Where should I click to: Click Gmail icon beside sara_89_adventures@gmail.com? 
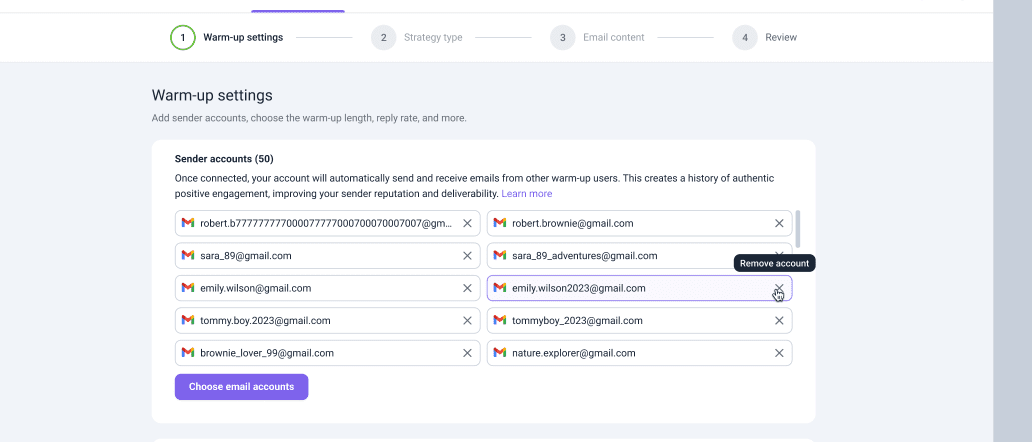pyautogui.click(x=500, y=256)
